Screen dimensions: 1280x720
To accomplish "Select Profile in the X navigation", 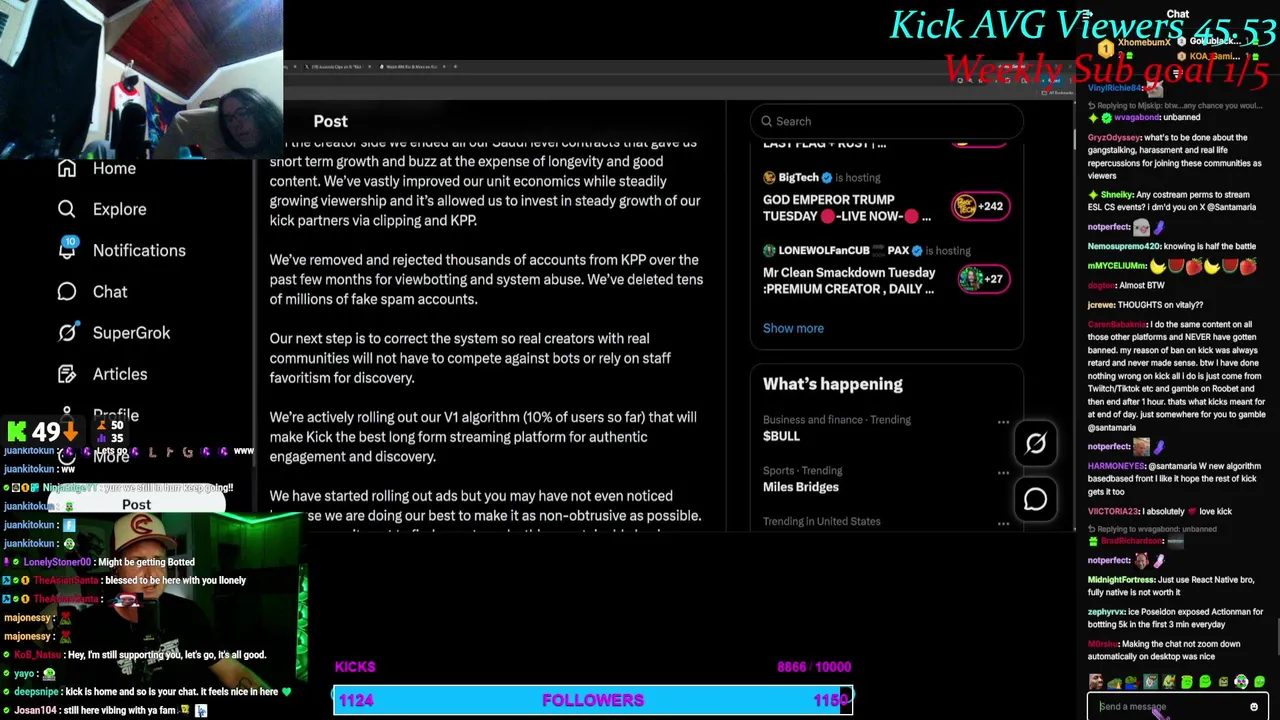I will pos(116,413).
